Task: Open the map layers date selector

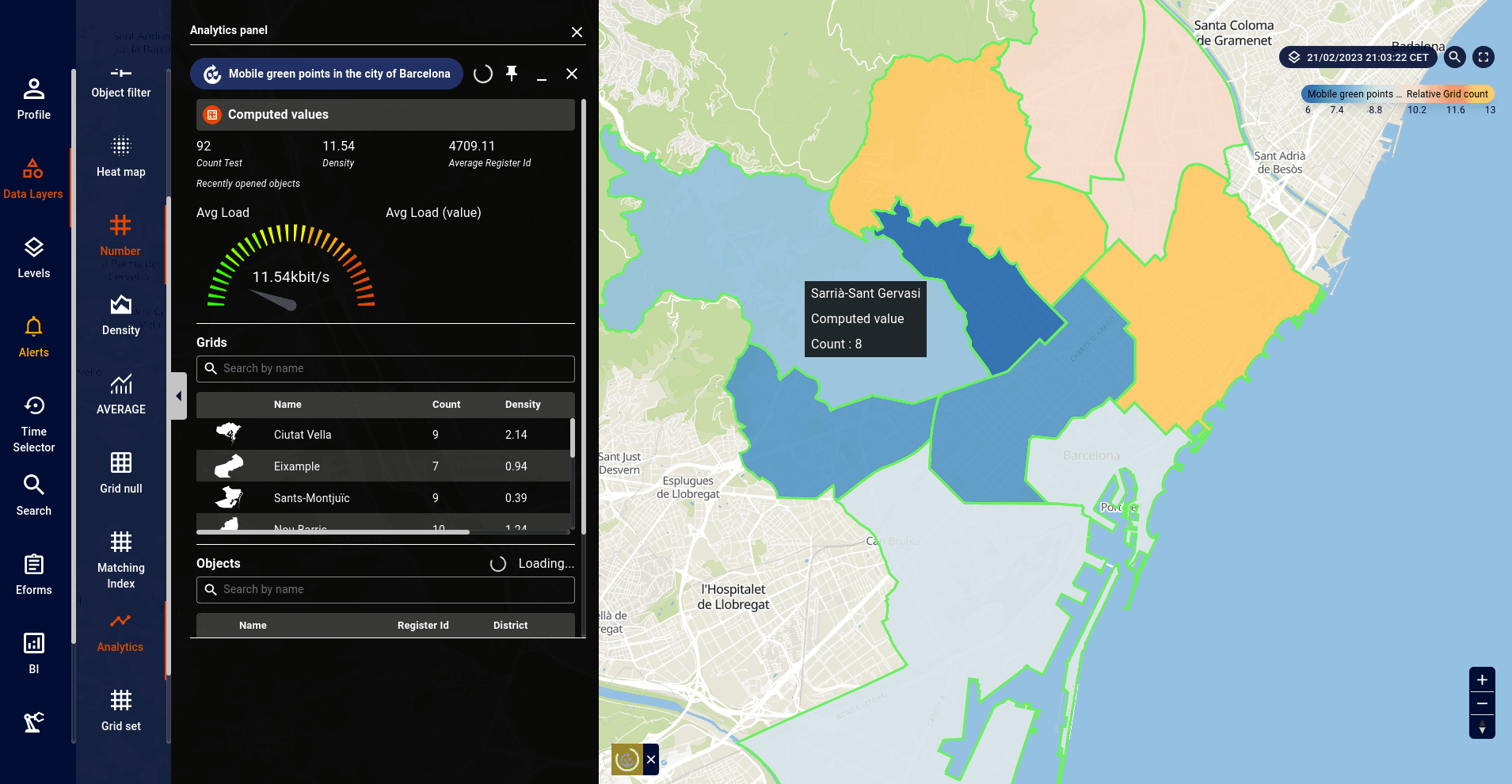Action: point(1358,57)
